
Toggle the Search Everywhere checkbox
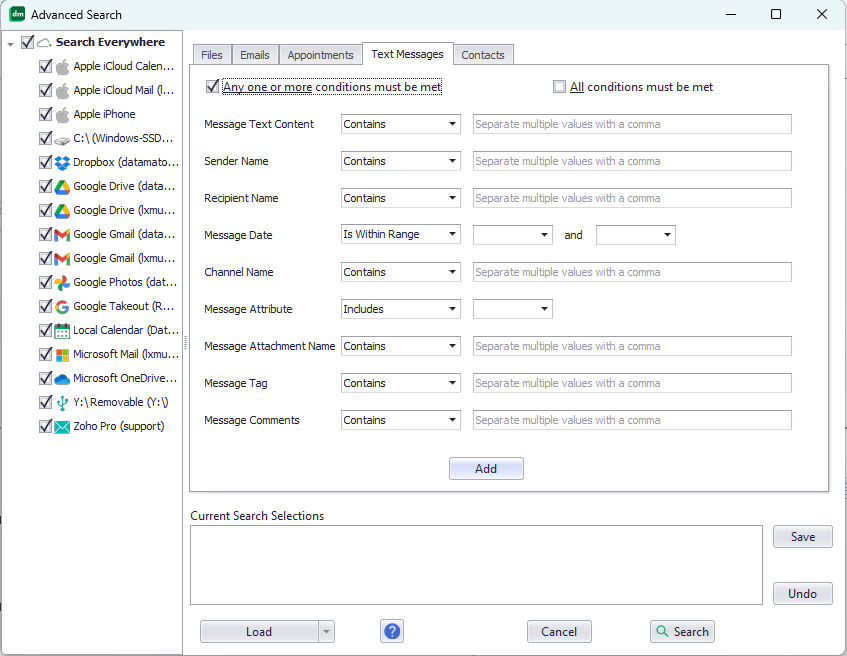pos(27,42)
